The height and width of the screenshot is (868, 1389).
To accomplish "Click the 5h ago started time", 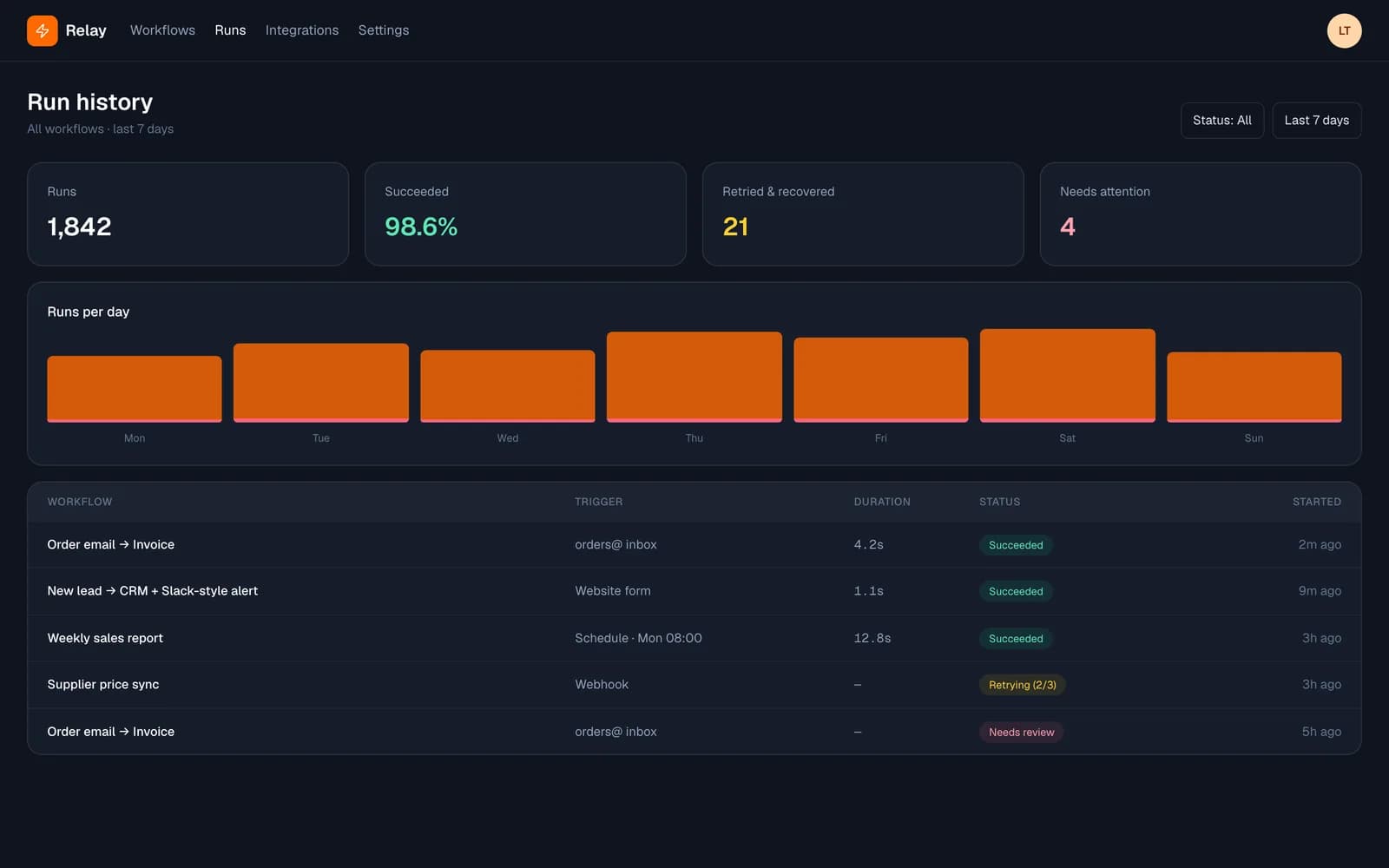I will (1321, 732).
